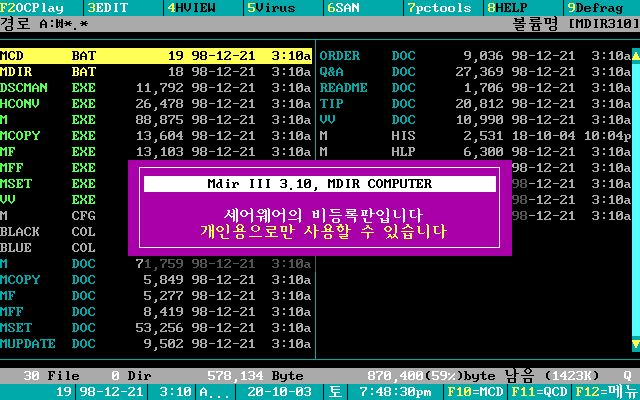Select the MDIR BAT file

coord(156,72)
